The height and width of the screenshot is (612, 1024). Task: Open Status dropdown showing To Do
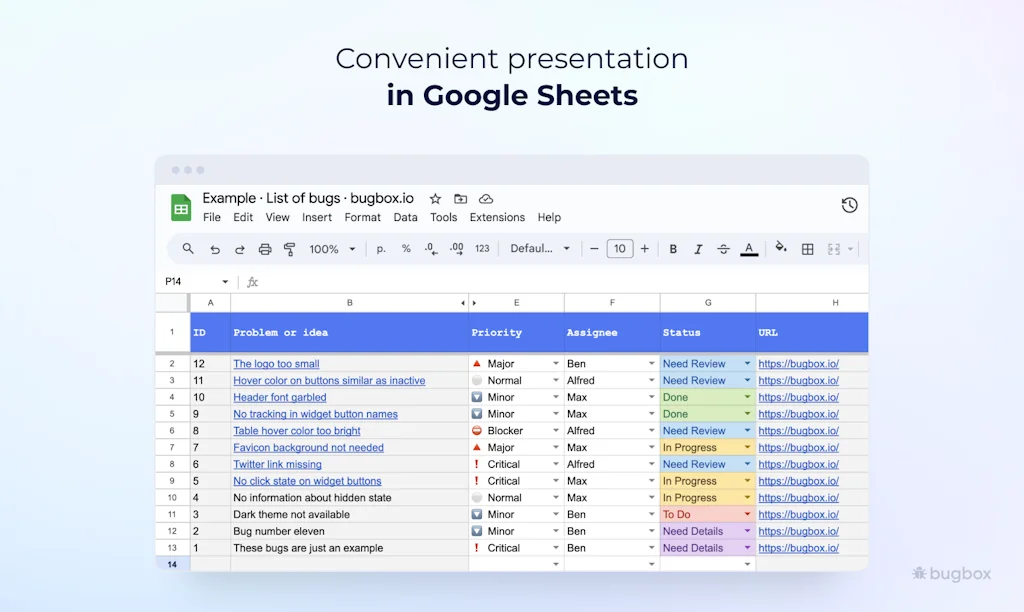(x=747, y=515)
